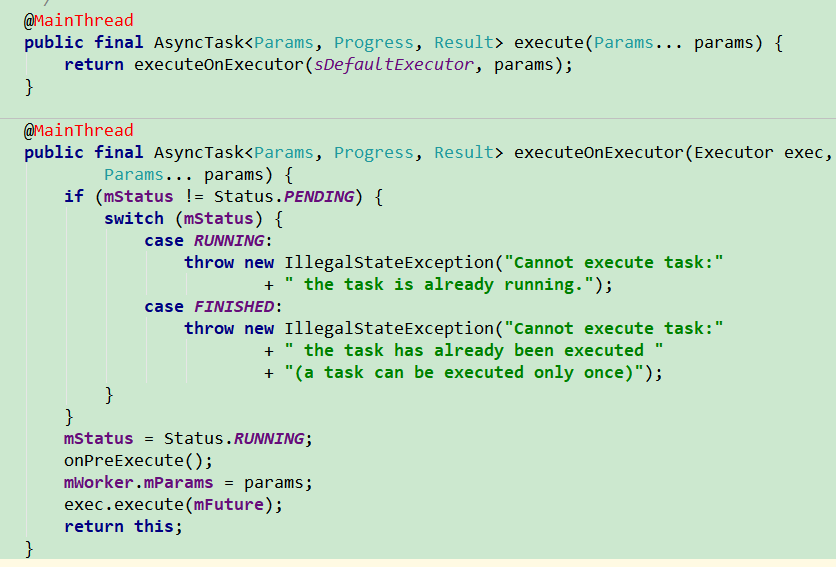
Task: Click the string "(a task can be executed only once)"
Action: (x=463, y=372)
